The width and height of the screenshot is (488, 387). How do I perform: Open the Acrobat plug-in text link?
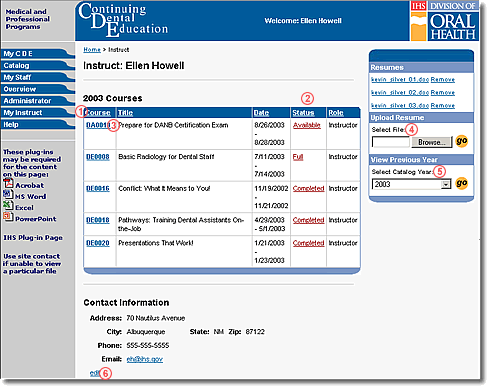coord(30,185)
